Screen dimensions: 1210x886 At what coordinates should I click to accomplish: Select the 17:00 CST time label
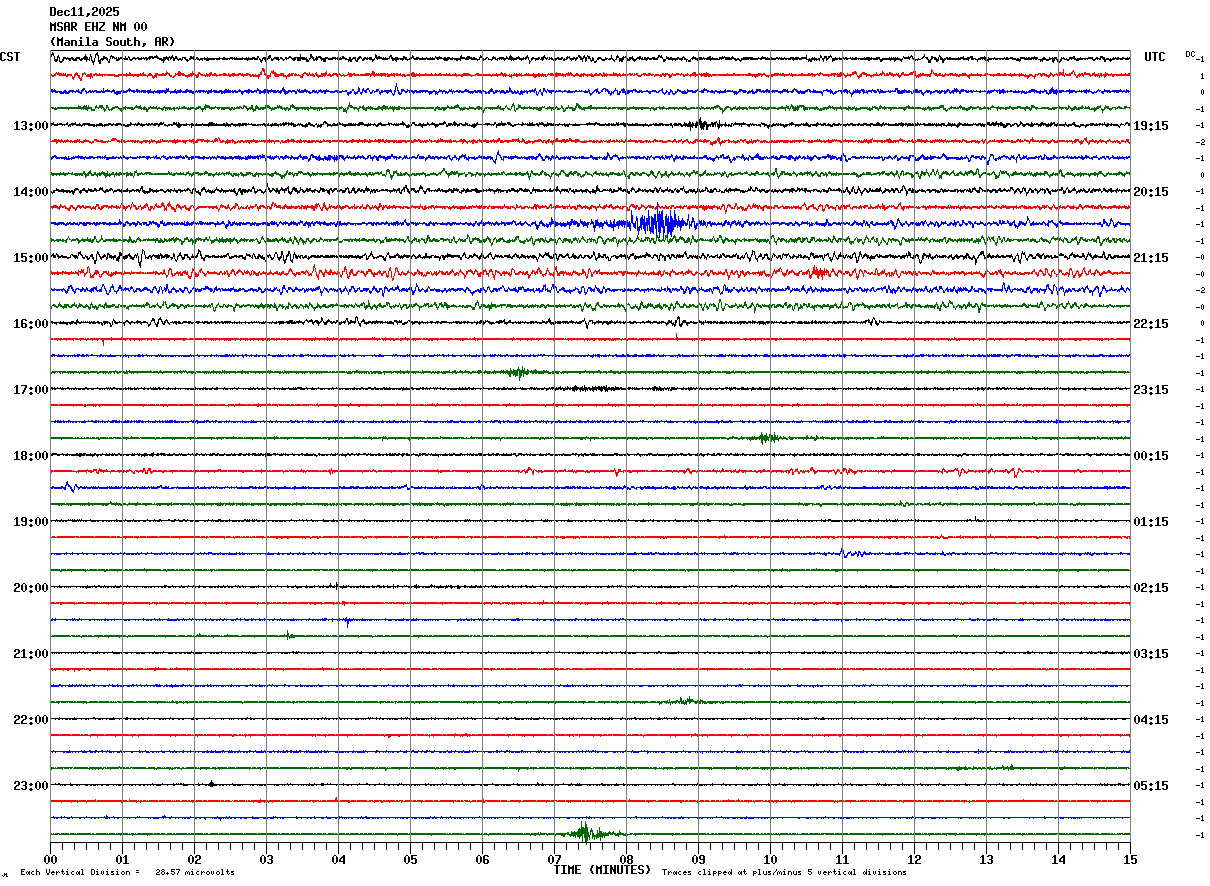click(x=30, y=390)
